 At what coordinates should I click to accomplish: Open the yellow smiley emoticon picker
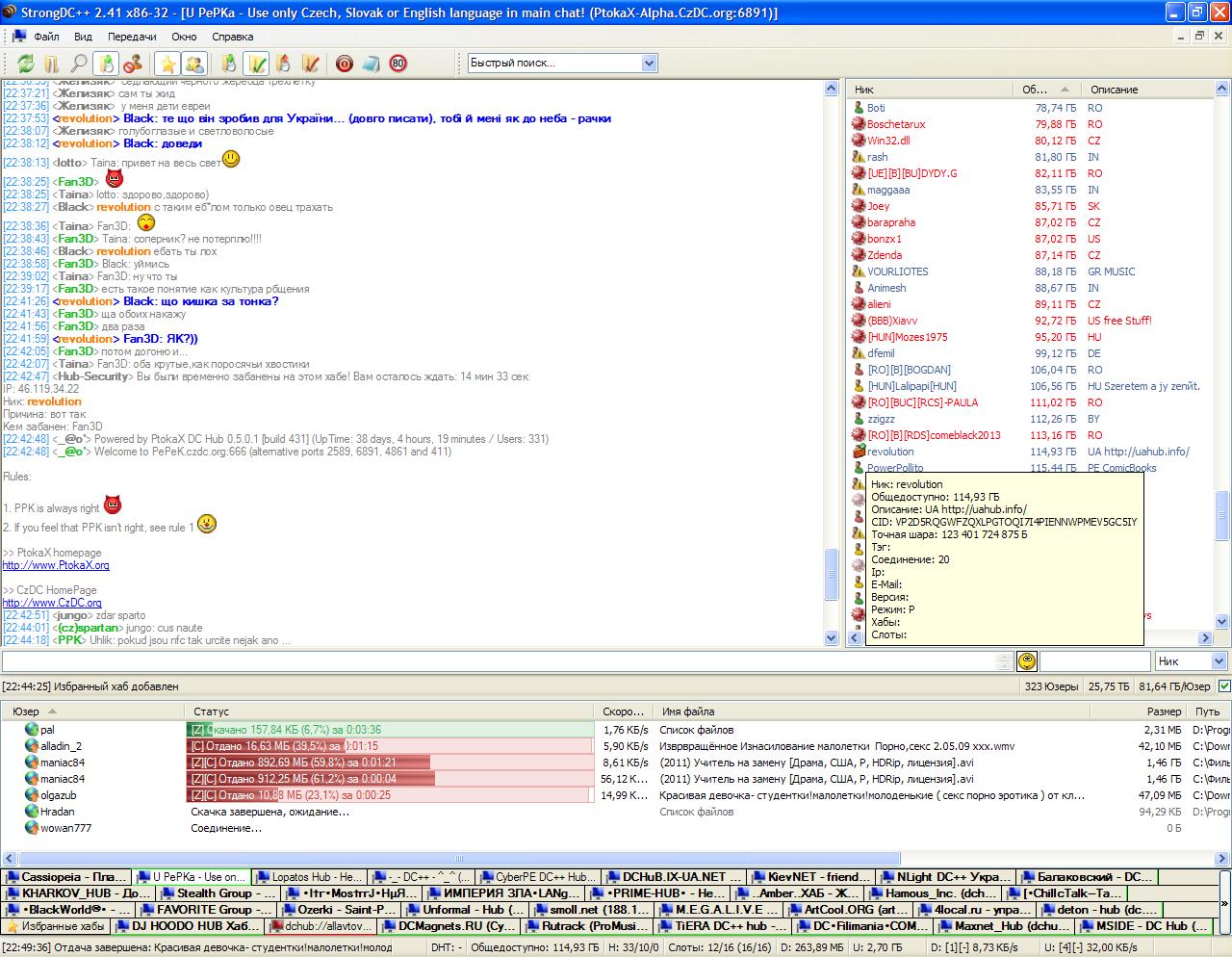pos(1027,661)
